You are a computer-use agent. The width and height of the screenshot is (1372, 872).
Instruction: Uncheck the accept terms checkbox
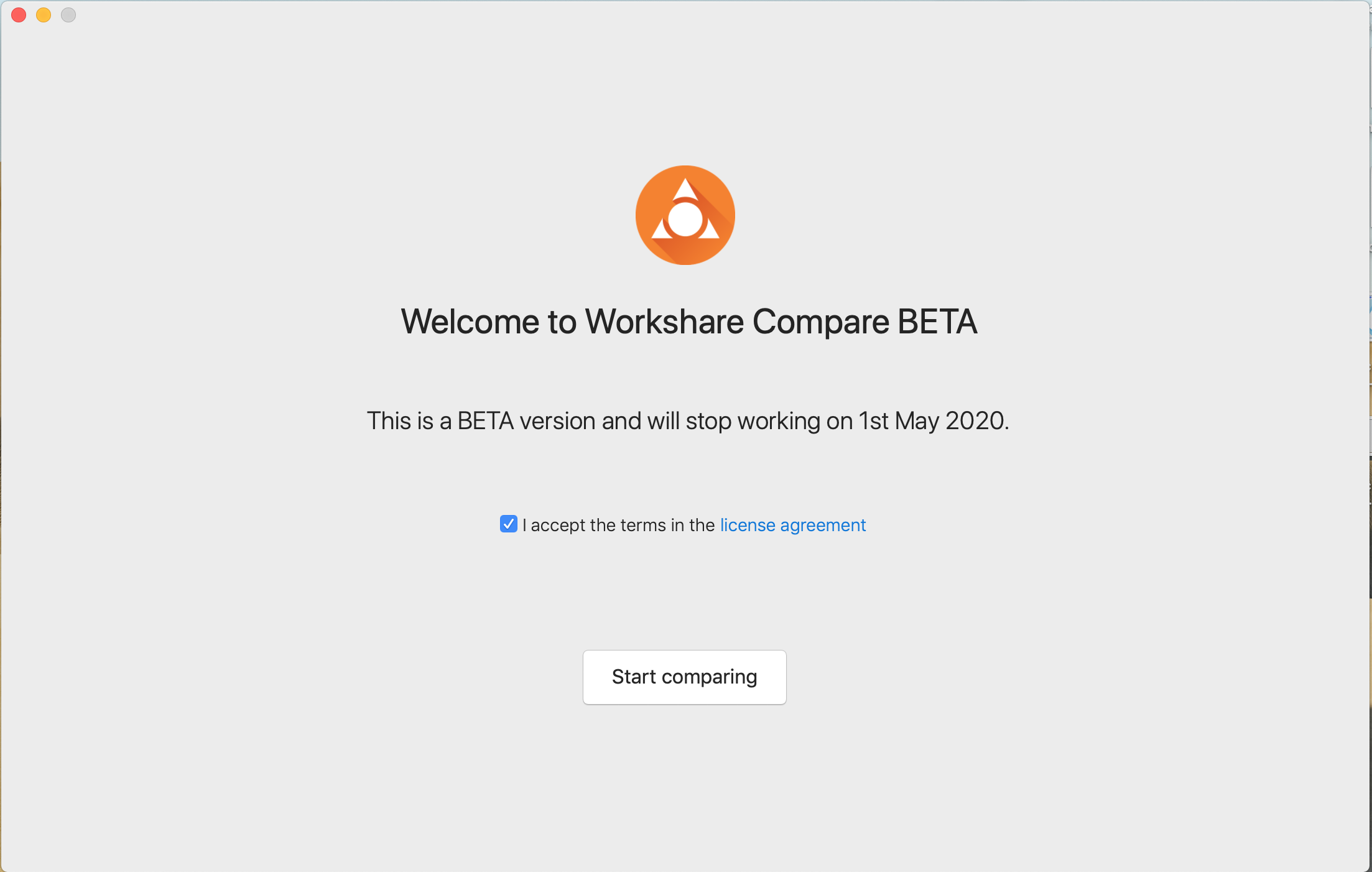coord(508,524)
